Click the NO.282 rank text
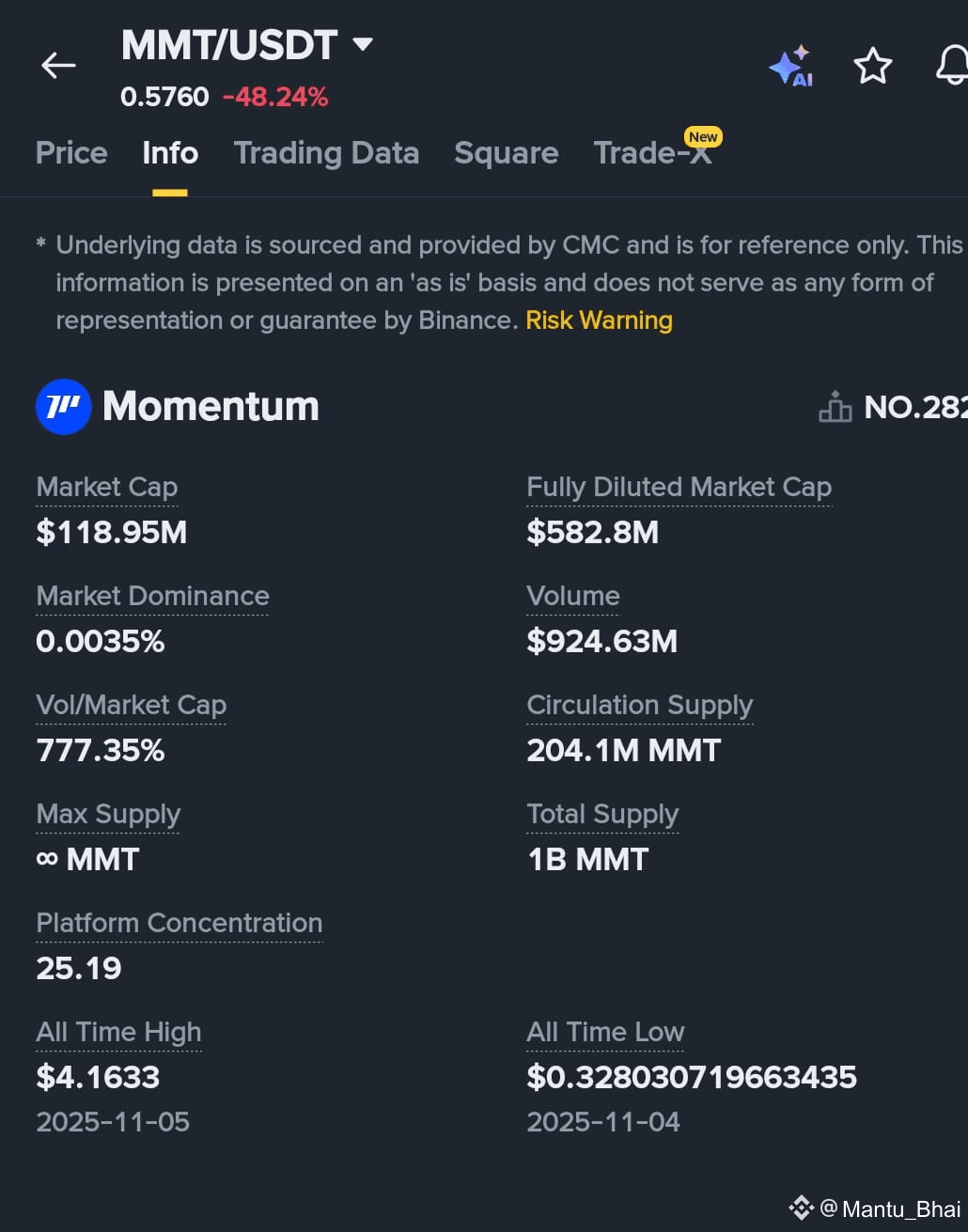Image resolution: width=968 pixels, height=1232 pixels. [x=915, y=407]
